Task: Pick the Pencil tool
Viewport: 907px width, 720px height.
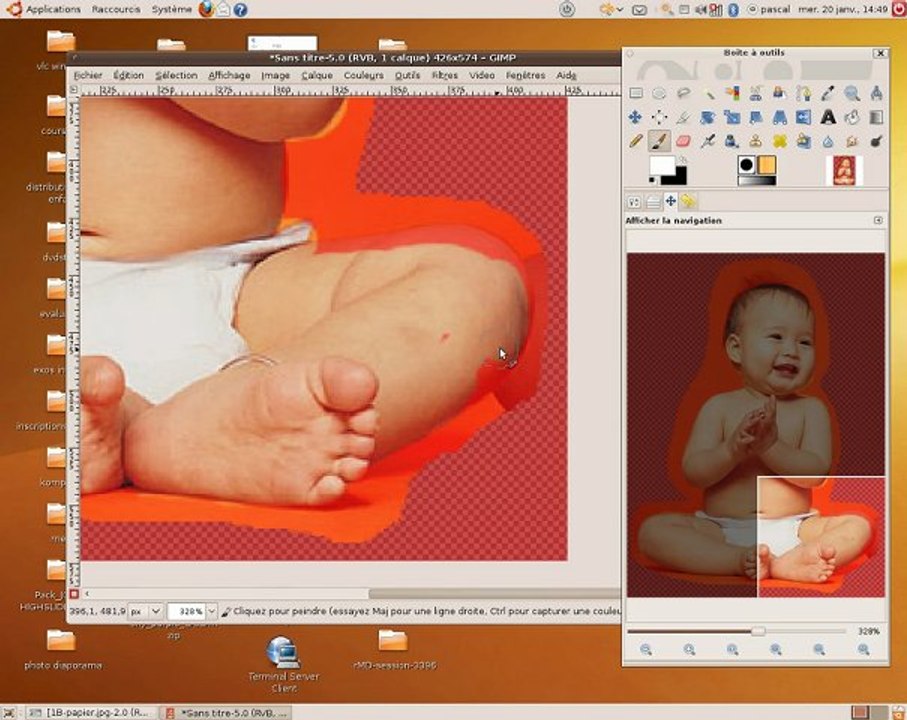Action: pos(635,141)
